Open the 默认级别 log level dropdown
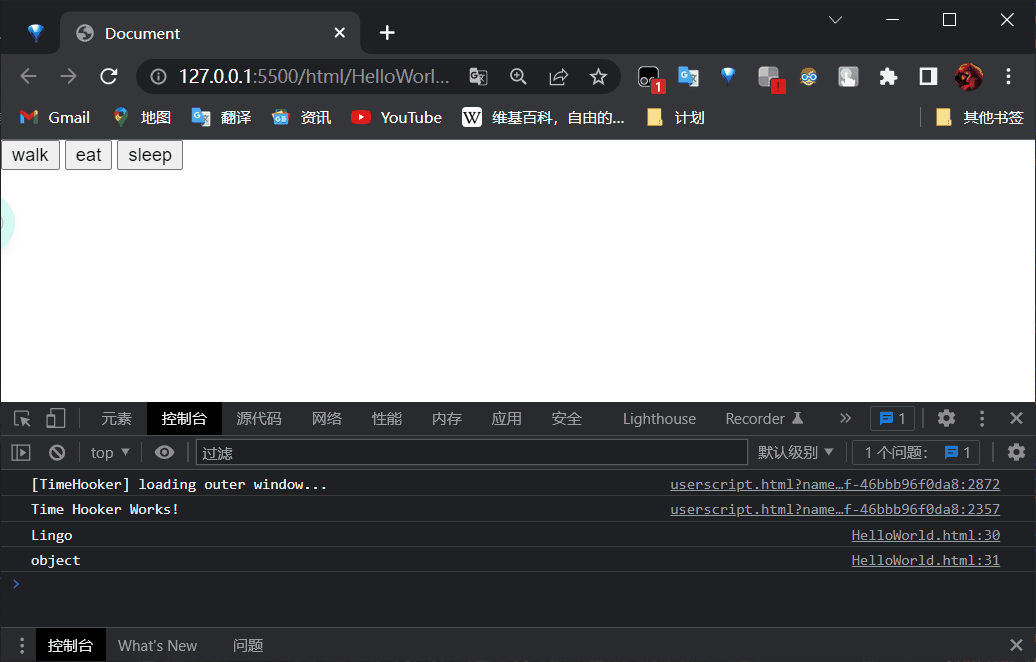Image resolution: width=1036 pixels, height=662 pixels. (x=796, y=453)
